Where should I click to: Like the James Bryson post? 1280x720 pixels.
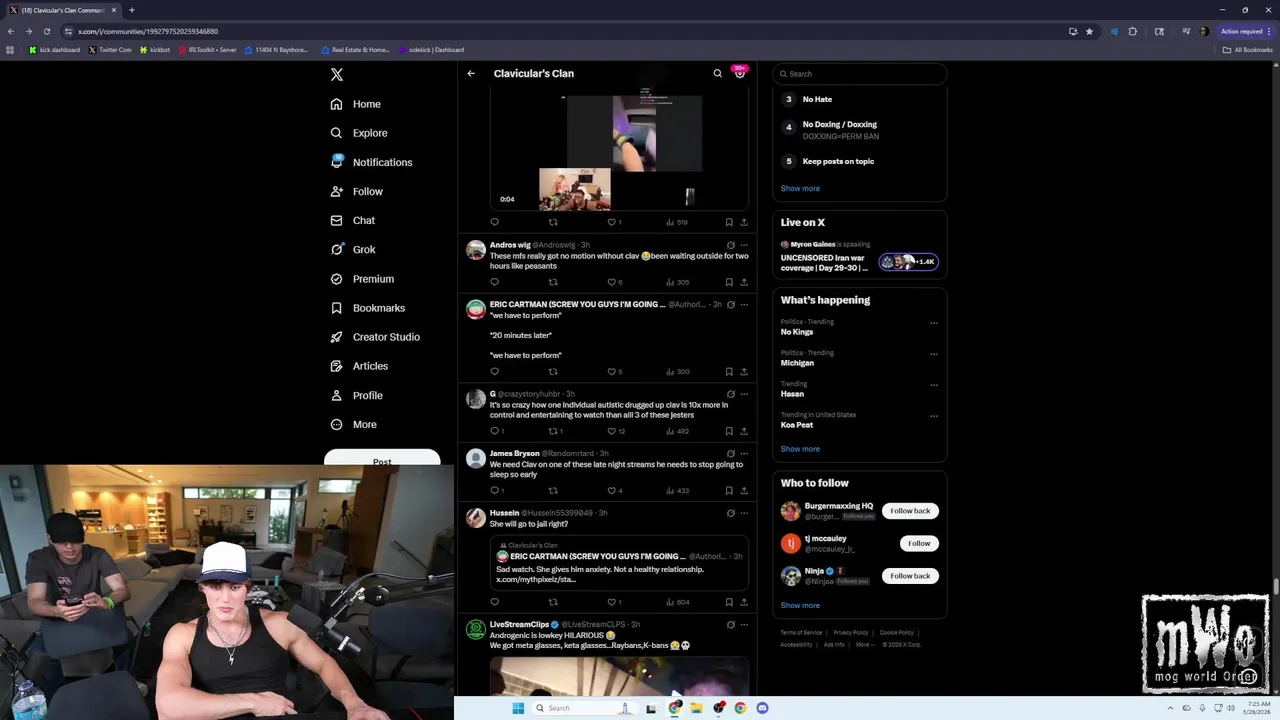pos(611,491)
